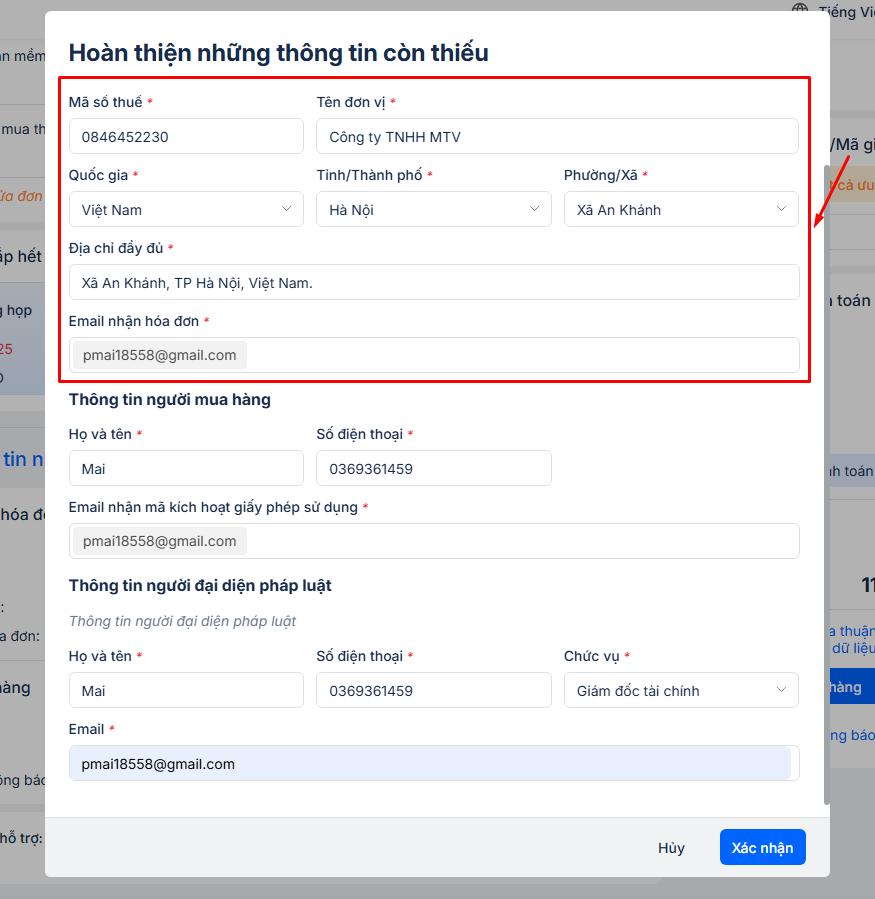Click the dialog's vertical scrollbar
Image resolution: width=875 pixels, height=899 pixels.
(826, 480)
